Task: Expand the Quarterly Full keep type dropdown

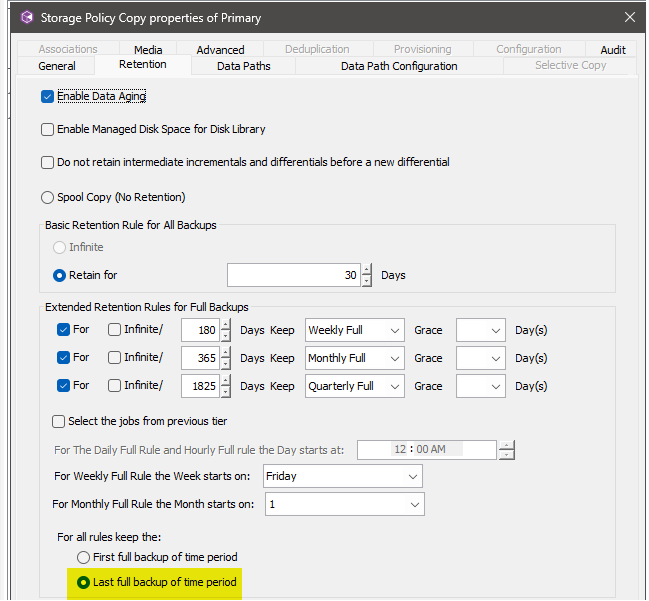Action: point(354,386)
